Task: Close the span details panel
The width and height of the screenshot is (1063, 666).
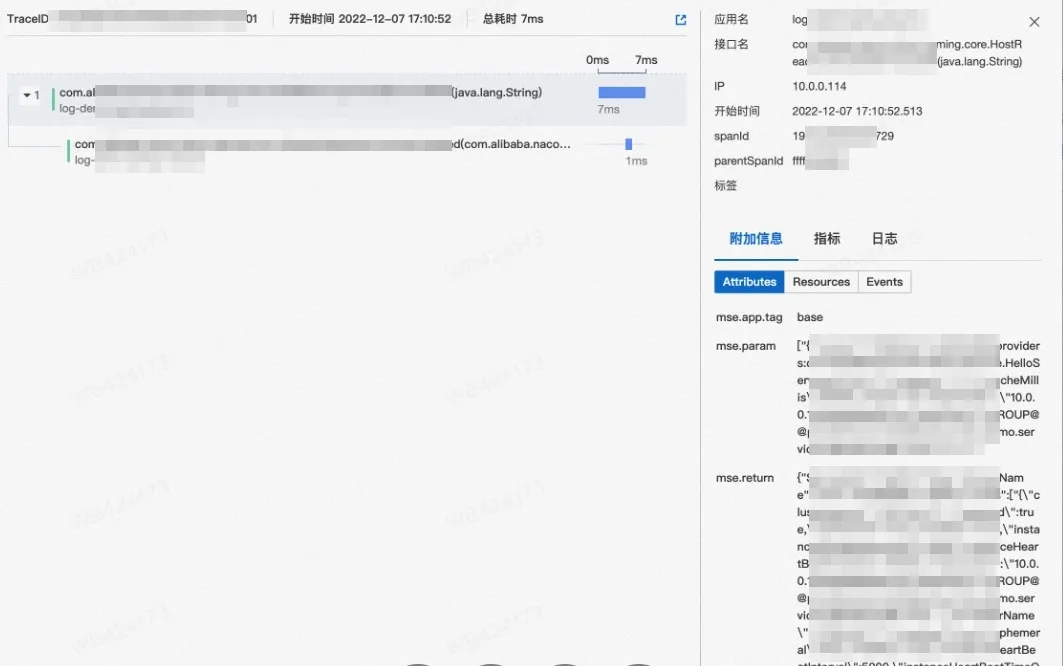Action: click(1034, 22)
